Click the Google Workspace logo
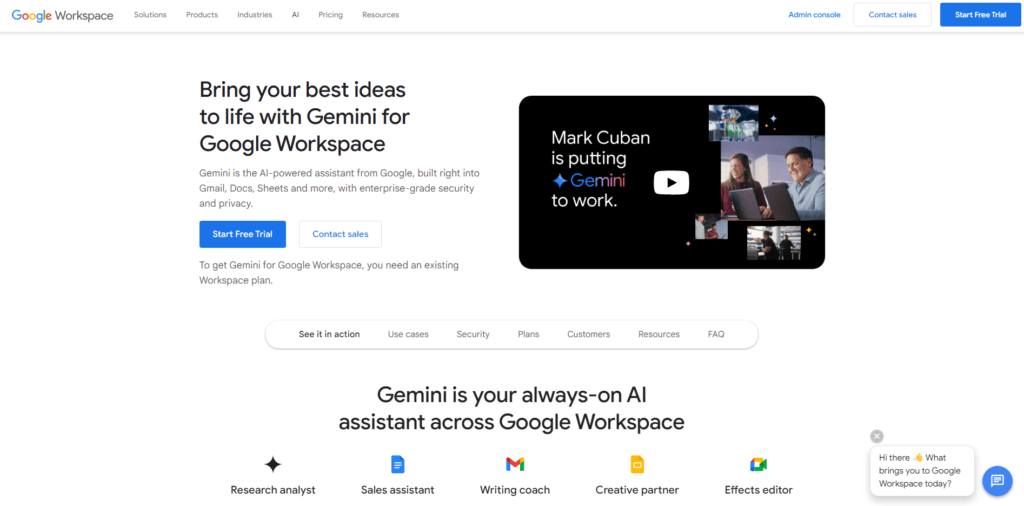Screen dimensions: 1024x506 [x=63, y=15]
